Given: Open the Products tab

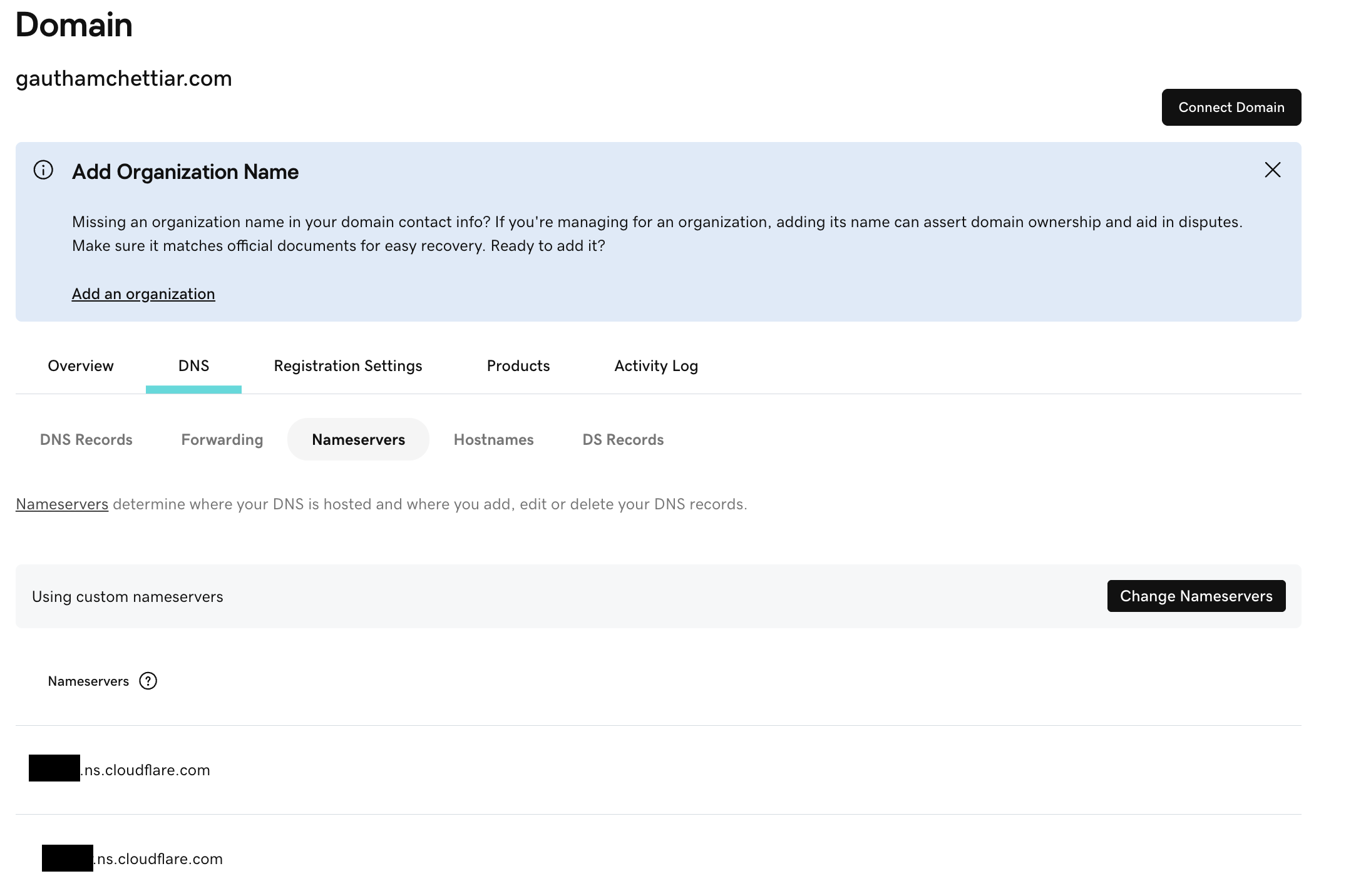Looking at the screenshot, I should [518, 365].
